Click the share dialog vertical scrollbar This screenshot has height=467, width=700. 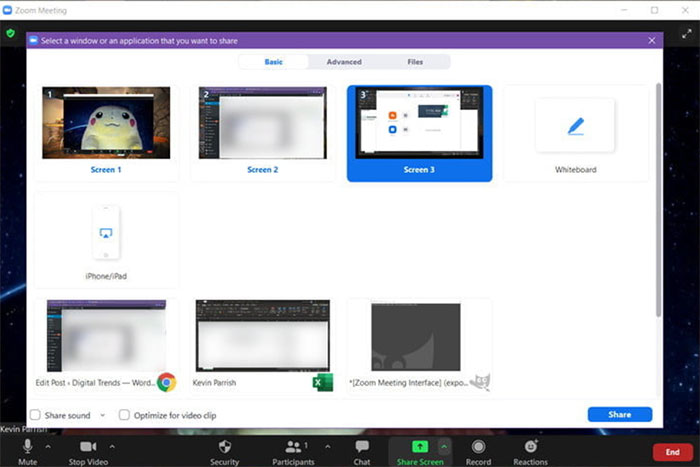click(x=657, y=200)
